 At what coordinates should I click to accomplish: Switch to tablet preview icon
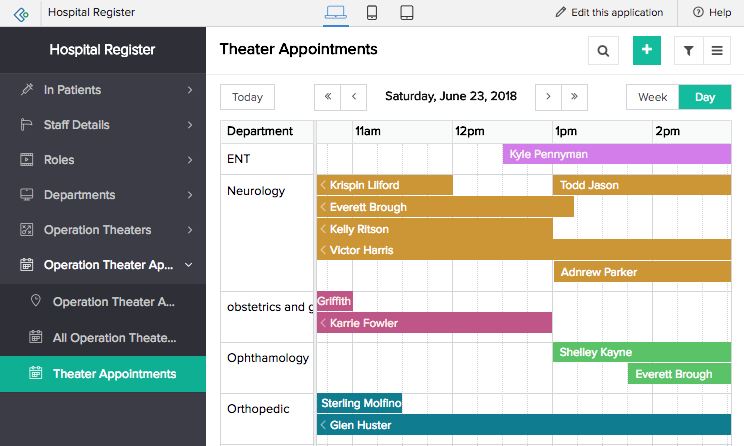coord(407,13)
